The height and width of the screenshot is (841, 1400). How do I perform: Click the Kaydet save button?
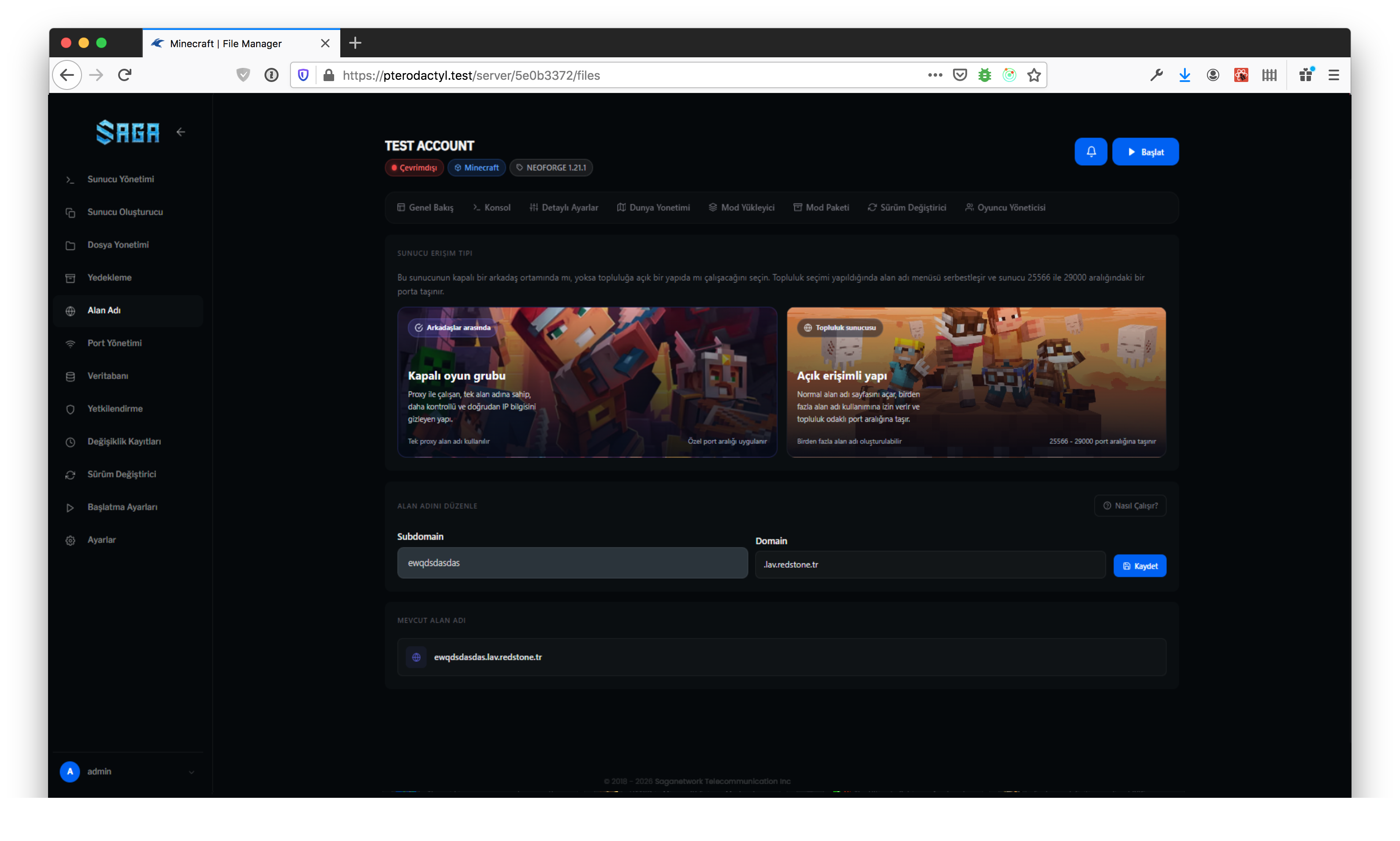(x=1139, y=566)
